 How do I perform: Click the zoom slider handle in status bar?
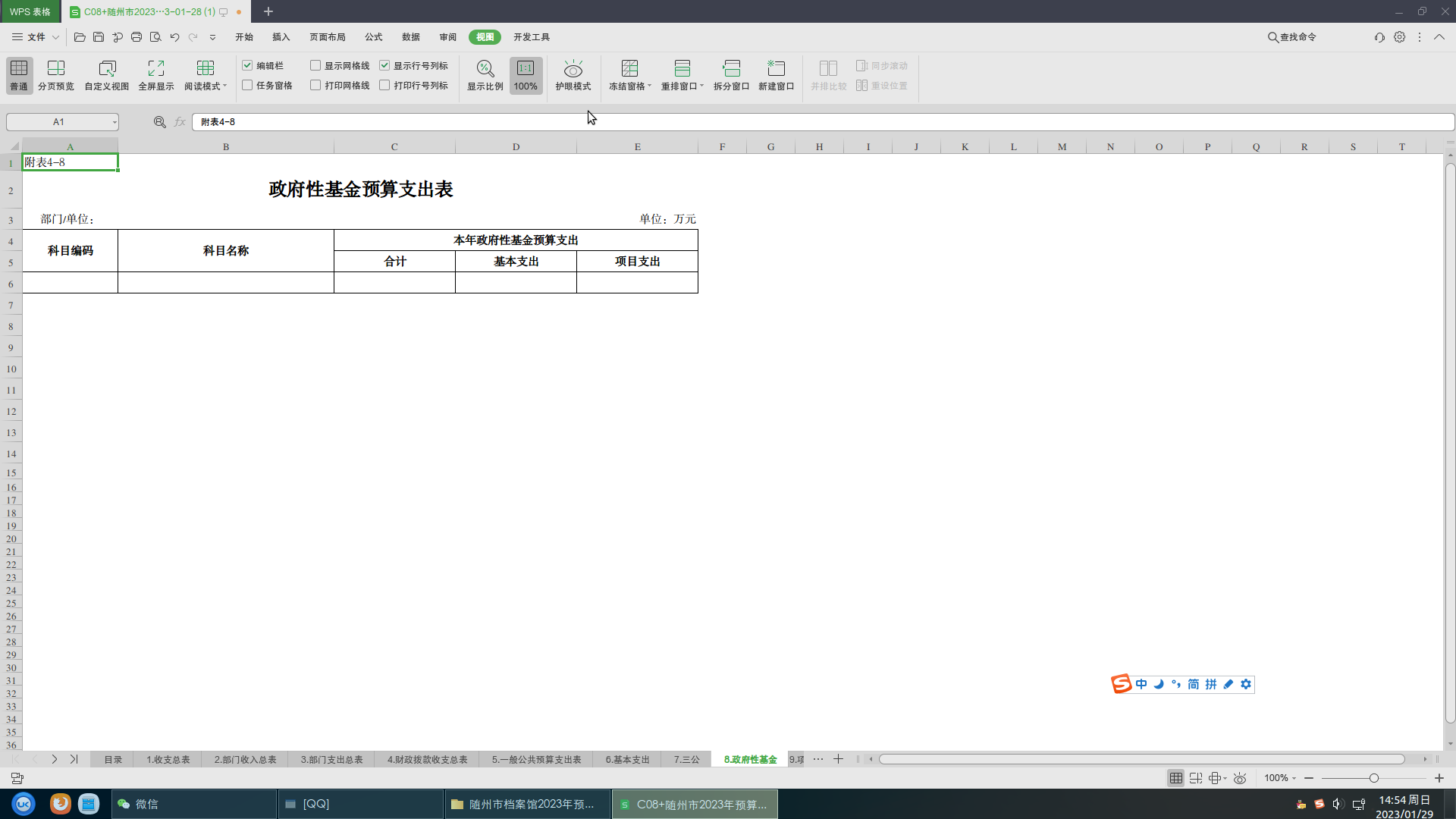coord(1373,778)
